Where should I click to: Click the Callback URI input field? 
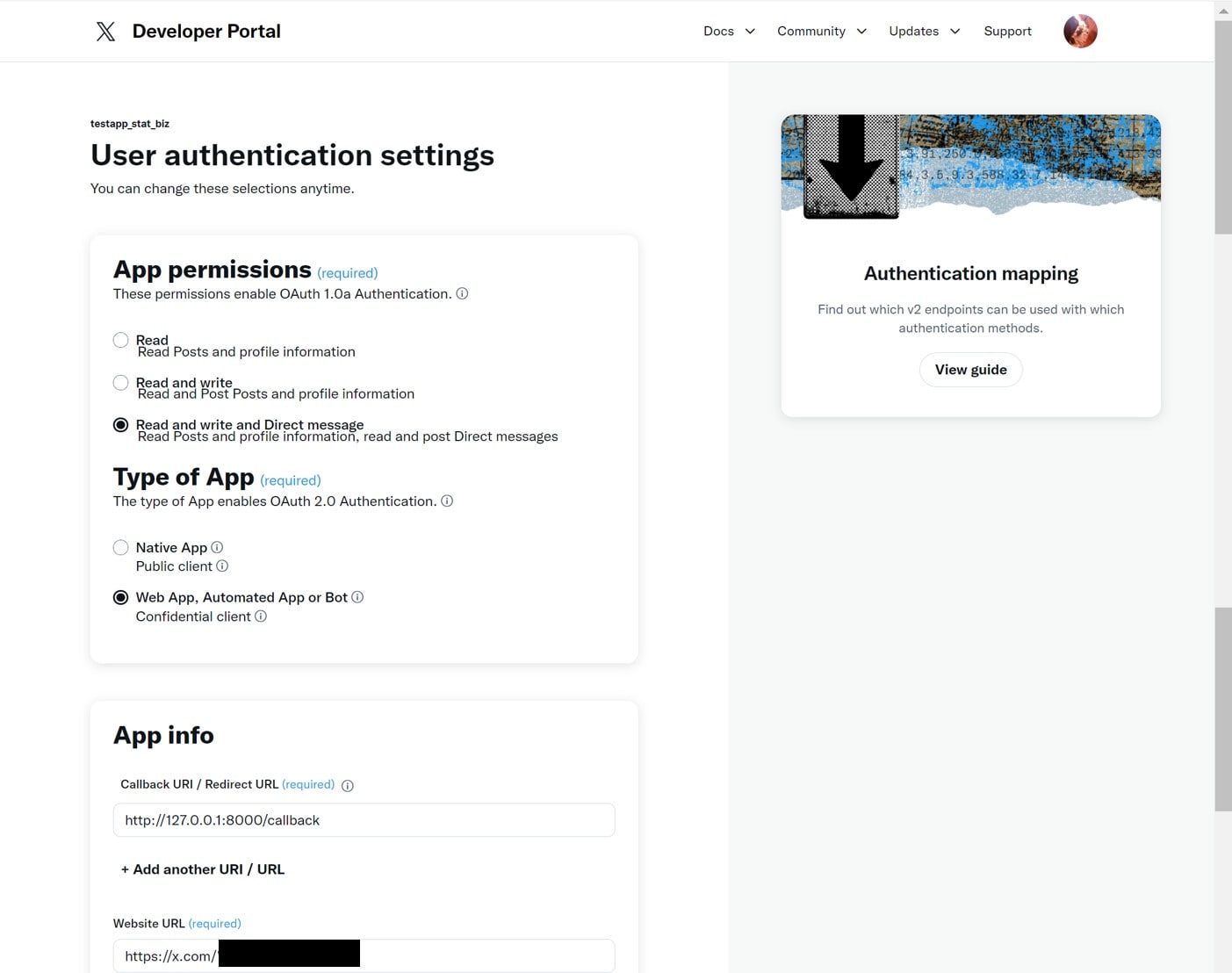coord(364,820)
